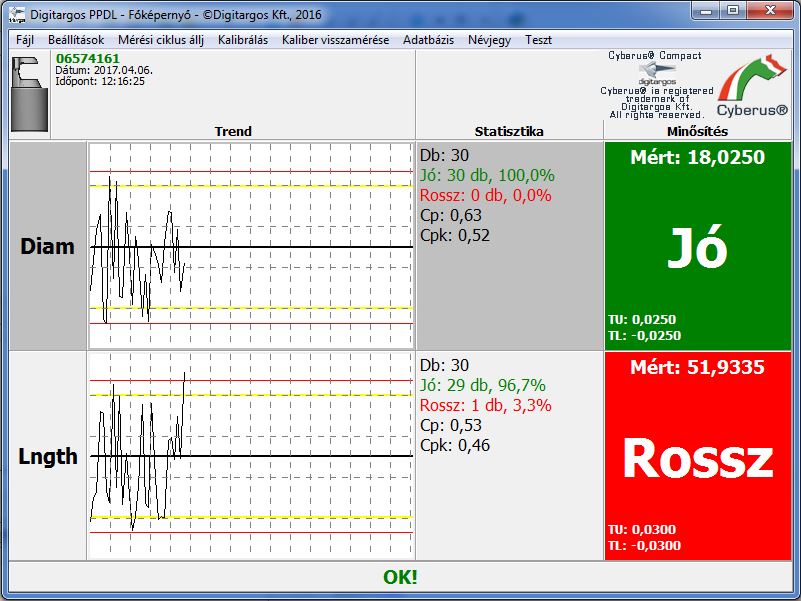
Task: Click the Cp: 0,53 value
Action: [451, 425]
